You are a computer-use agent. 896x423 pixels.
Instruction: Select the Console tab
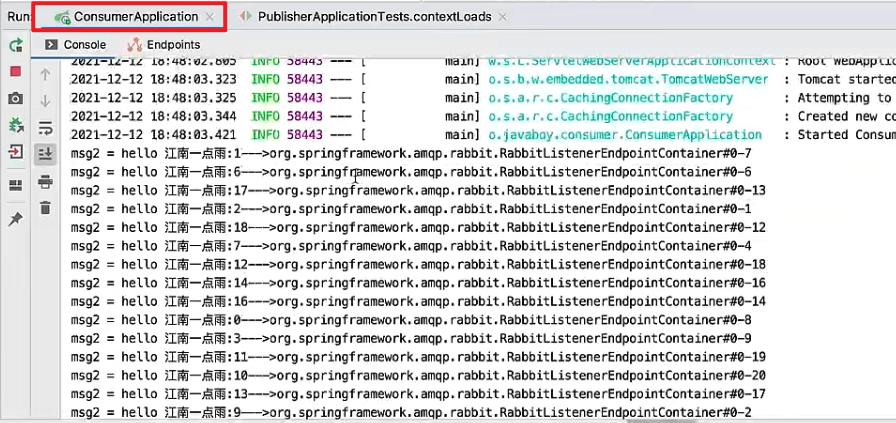click(75, 45)
